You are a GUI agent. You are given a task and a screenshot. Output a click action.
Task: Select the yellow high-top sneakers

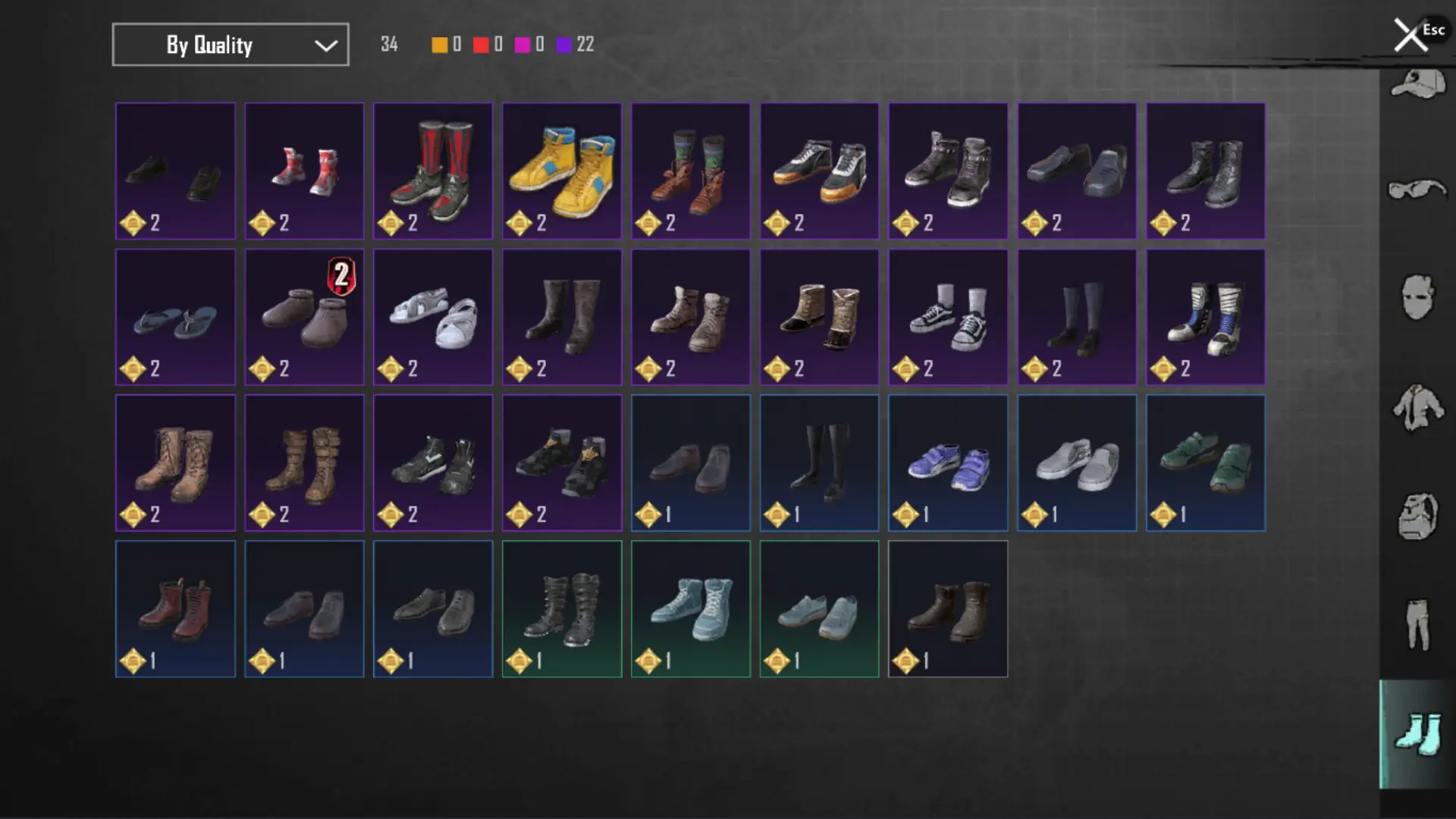coord(562,171)
